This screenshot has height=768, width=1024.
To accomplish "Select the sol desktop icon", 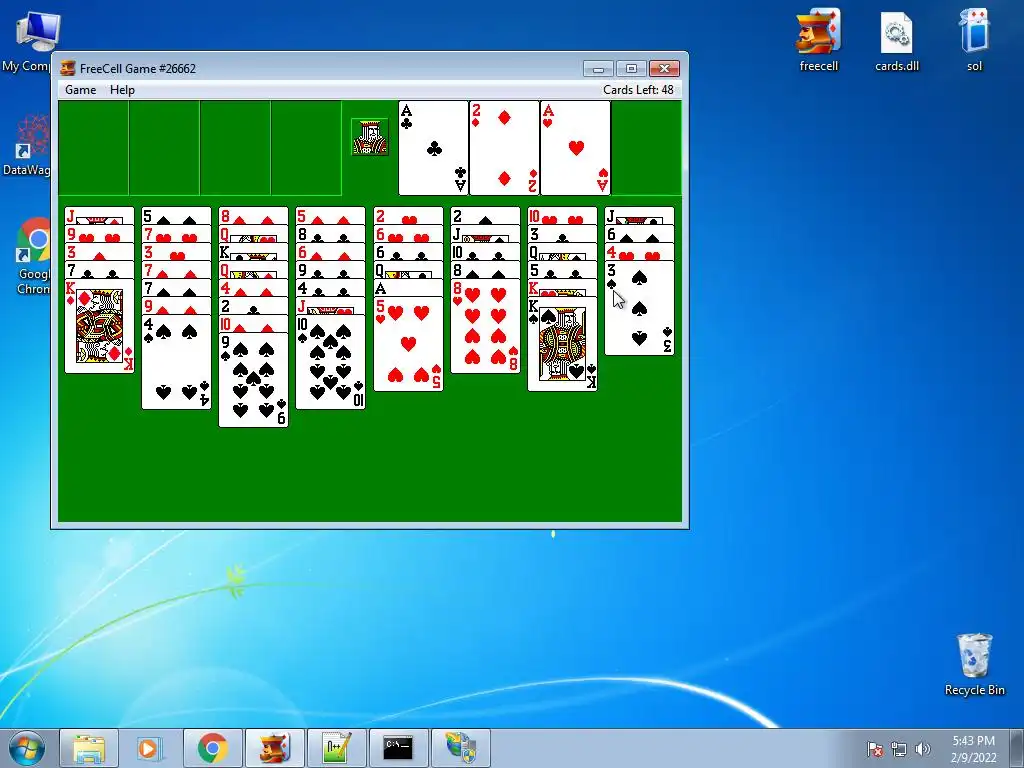I will click(974, 40).
